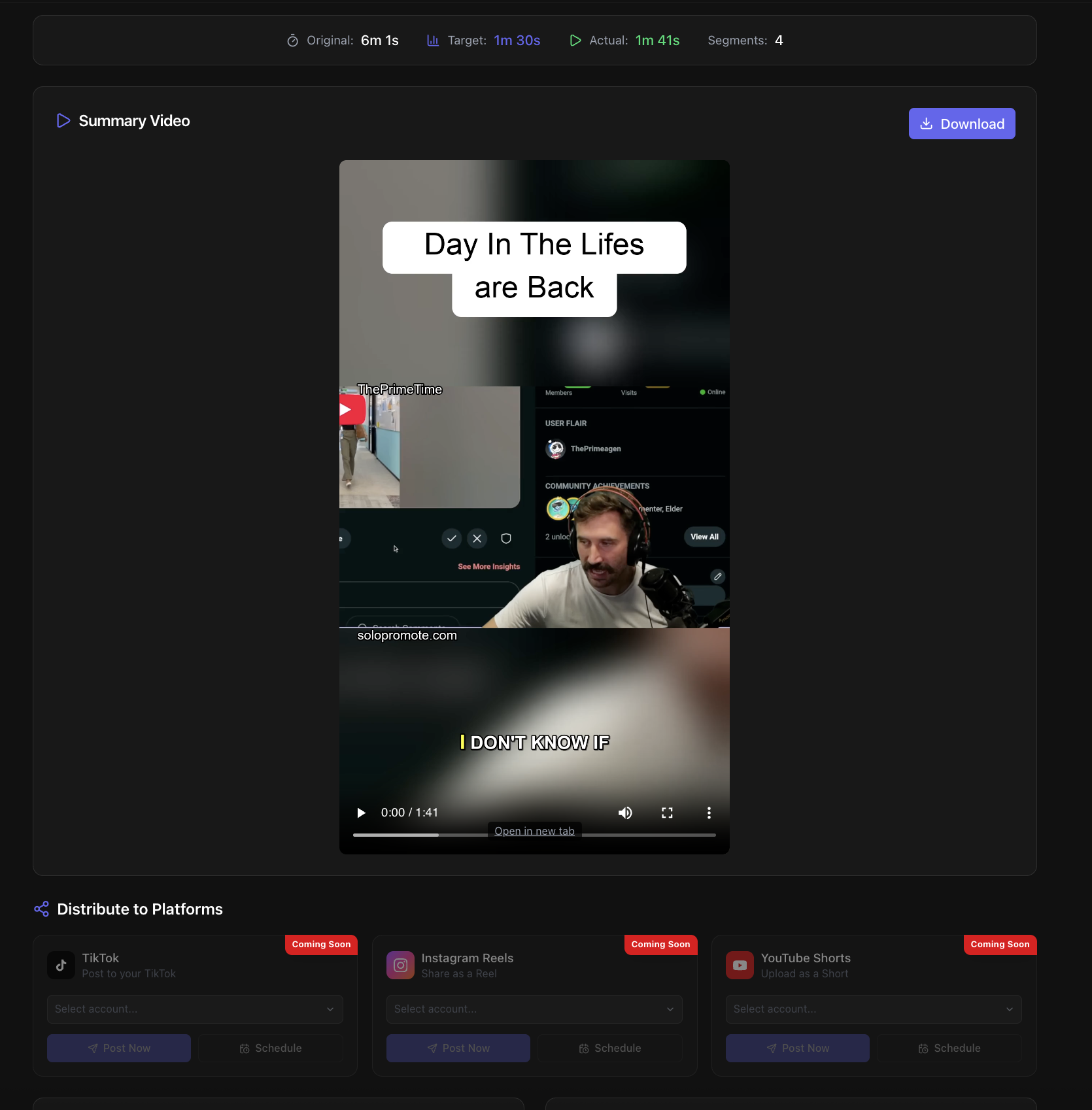Click the YouTube Shorts logo icon
Screen dimensions: 1092x1110
pos(739,965)
